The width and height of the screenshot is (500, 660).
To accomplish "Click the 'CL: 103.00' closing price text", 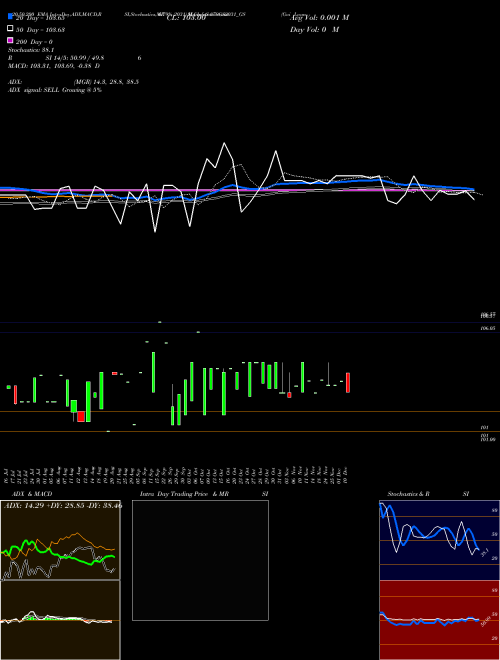I will tap(186, 18).
